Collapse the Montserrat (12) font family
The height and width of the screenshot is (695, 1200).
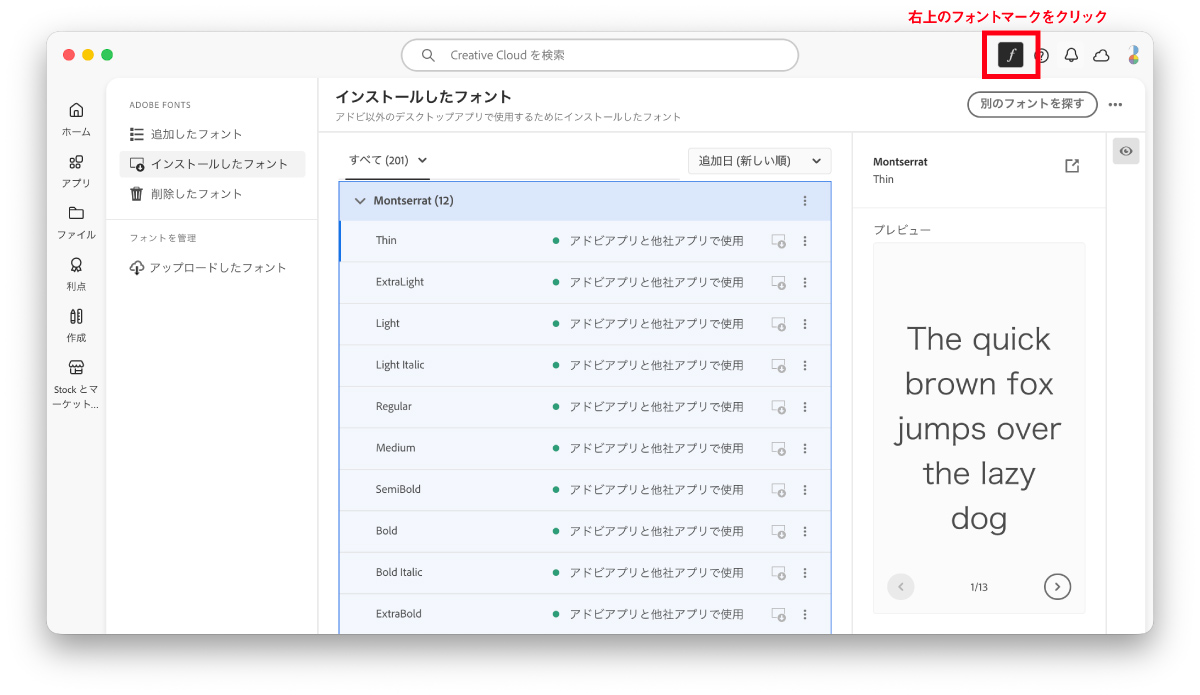[360, 201]
